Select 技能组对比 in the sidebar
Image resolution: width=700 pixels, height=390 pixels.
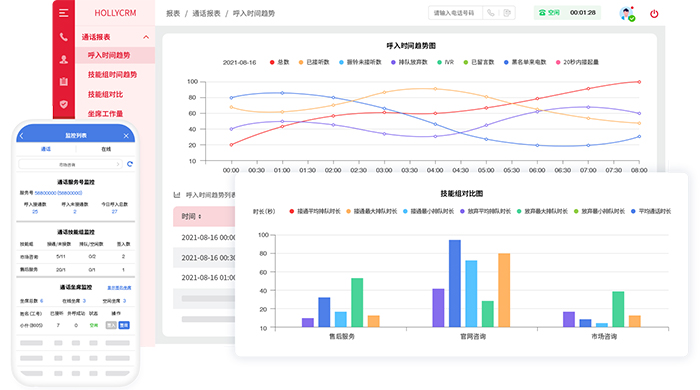105,94
